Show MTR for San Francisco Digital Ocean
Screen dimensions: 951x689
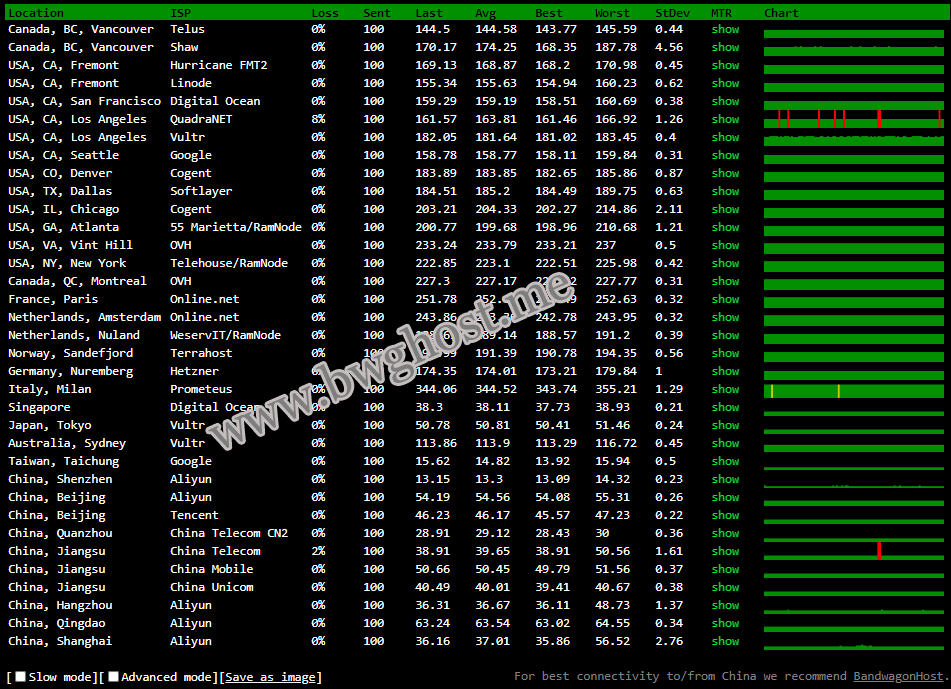click(x=725, y=101)
